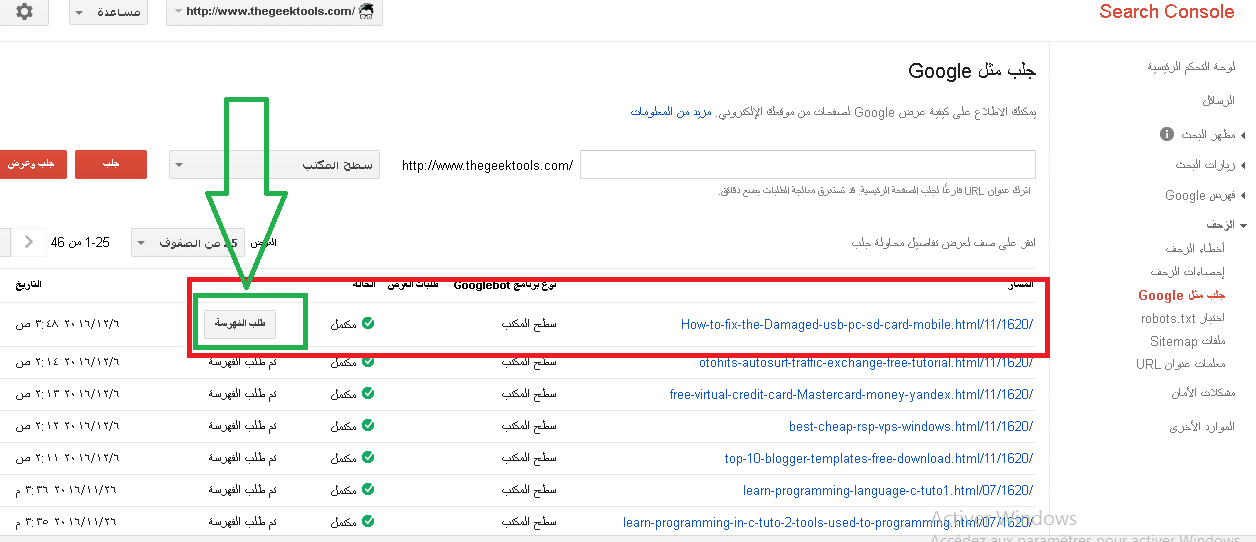Open الرسائل messages page

pos(1219,101)
